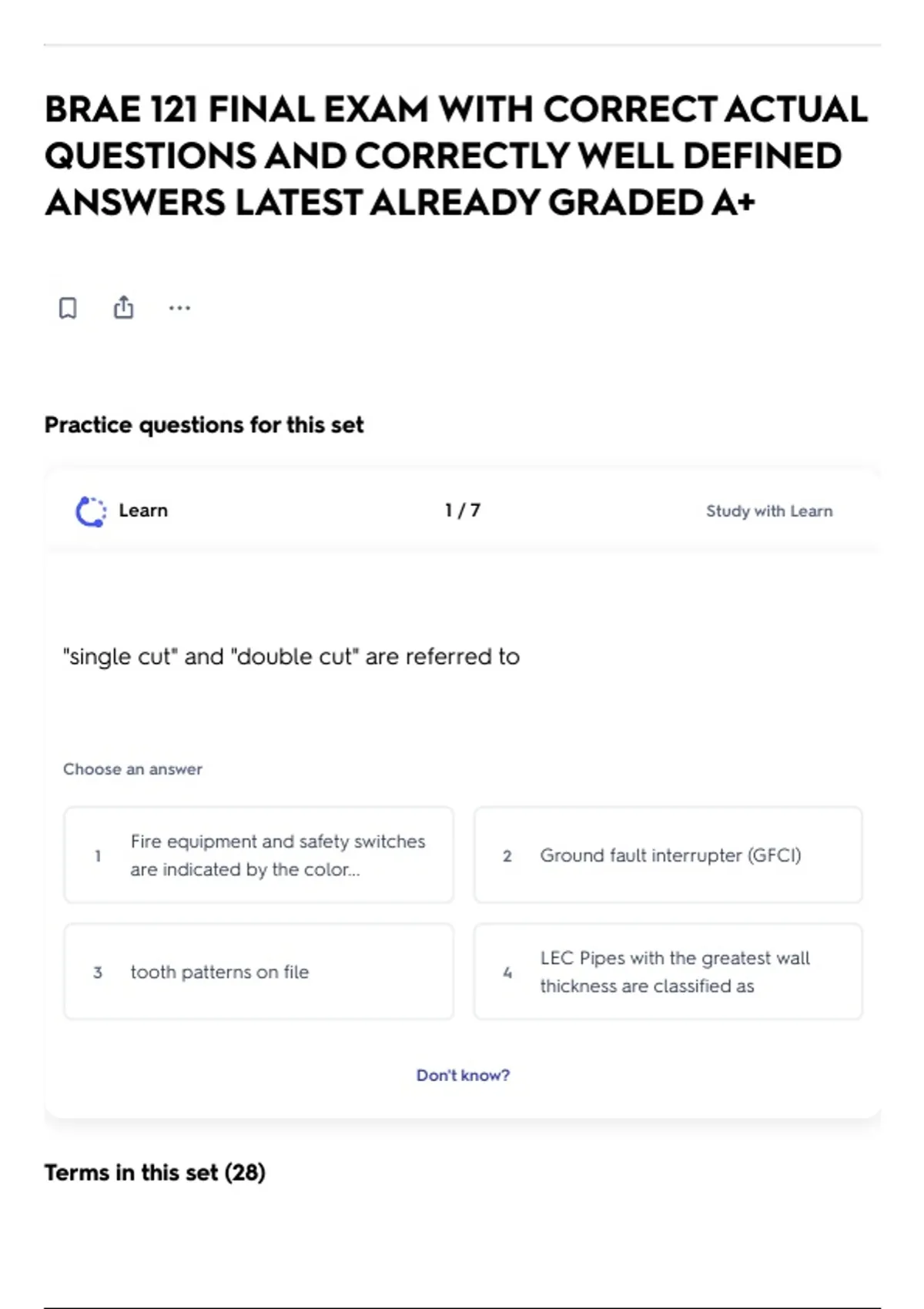This screenshot has height=1309, width=924.
Task: Click the share icon
Action: pyautogui.click(x=123, y=307)
